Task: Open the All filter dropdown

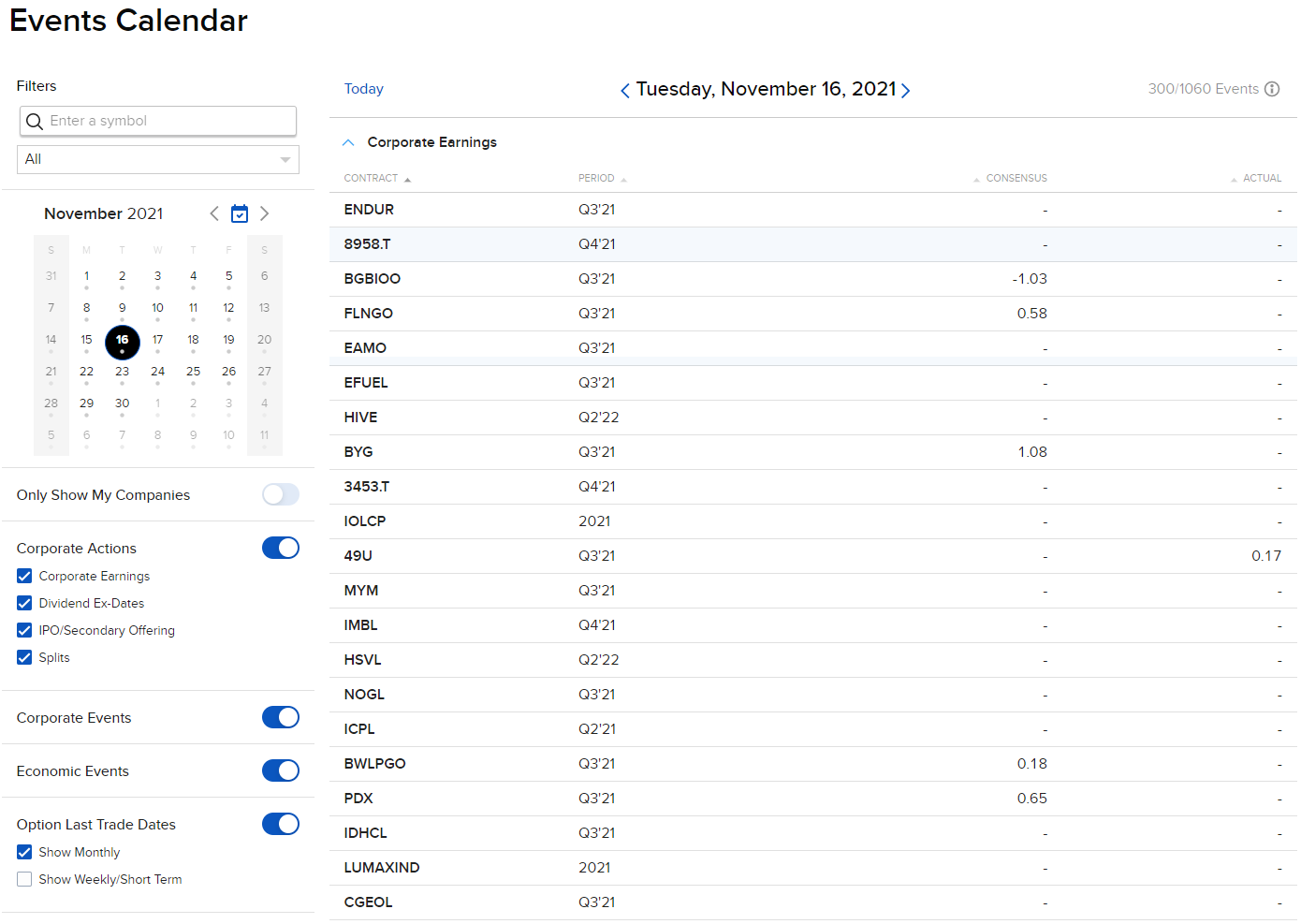Action: coord(157,159)
